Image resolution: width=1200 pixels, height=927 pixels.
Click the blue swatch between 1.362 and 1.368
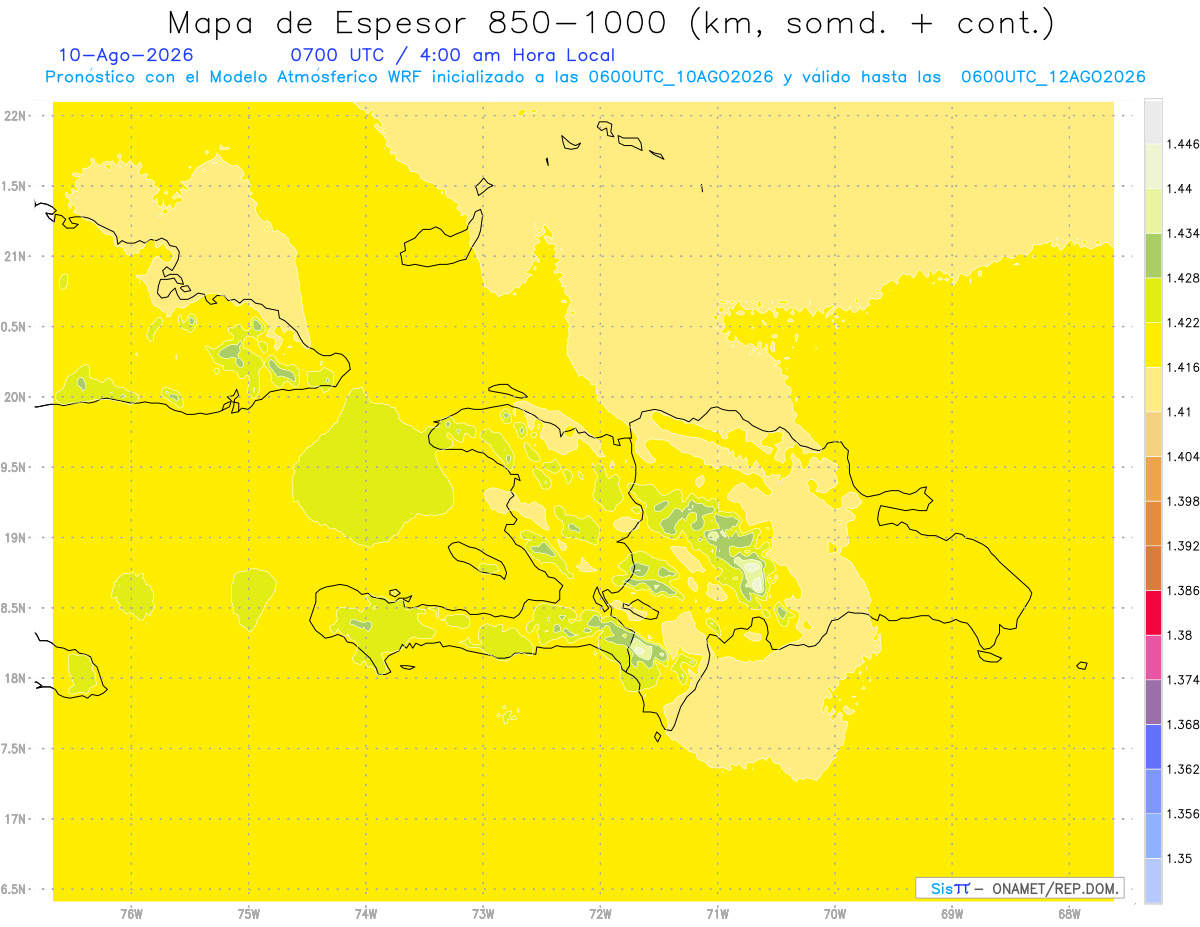pyautogui.click(x=1153, y=747)
